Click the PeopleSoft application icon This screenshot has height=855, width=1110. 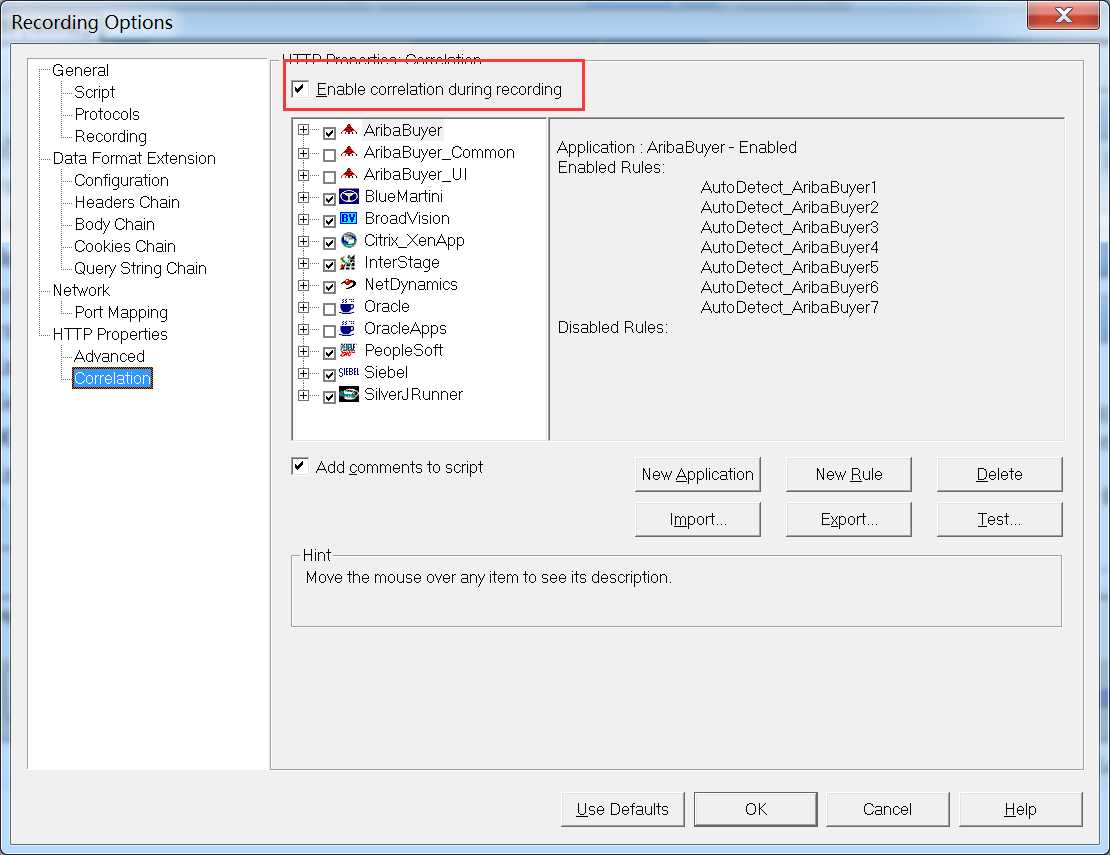pos(349,350)
